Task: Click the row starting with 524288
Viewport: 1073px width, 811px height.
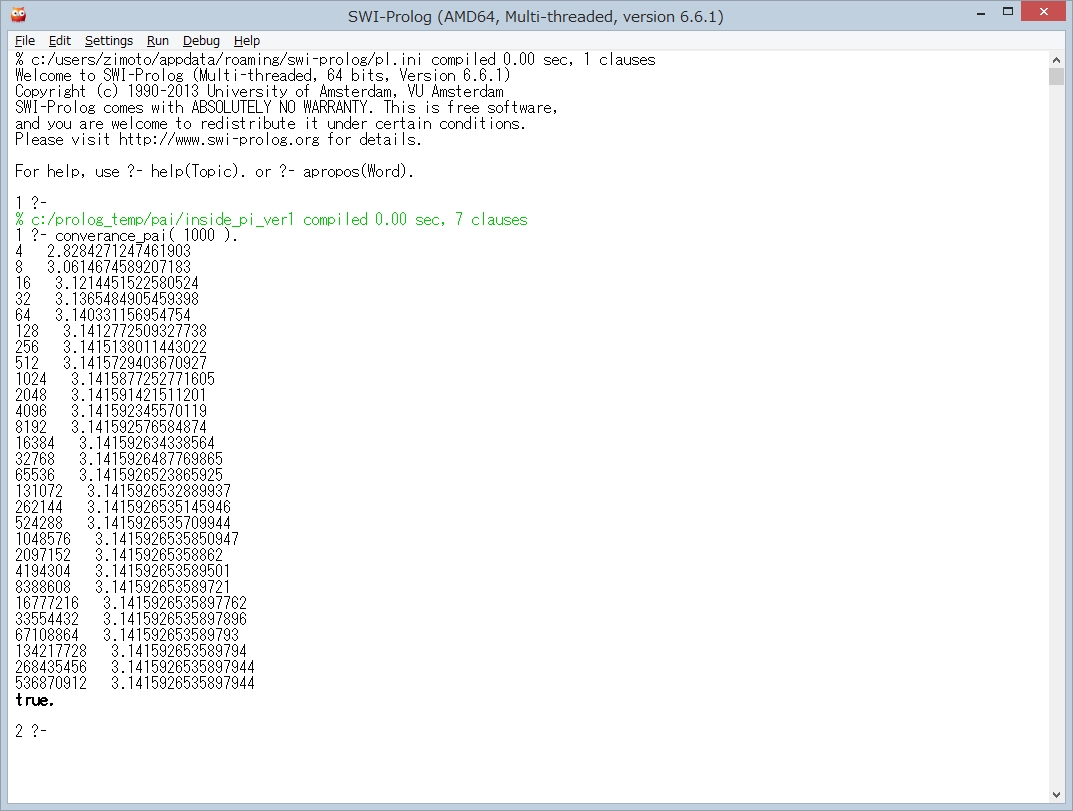Action: (123, 523)
